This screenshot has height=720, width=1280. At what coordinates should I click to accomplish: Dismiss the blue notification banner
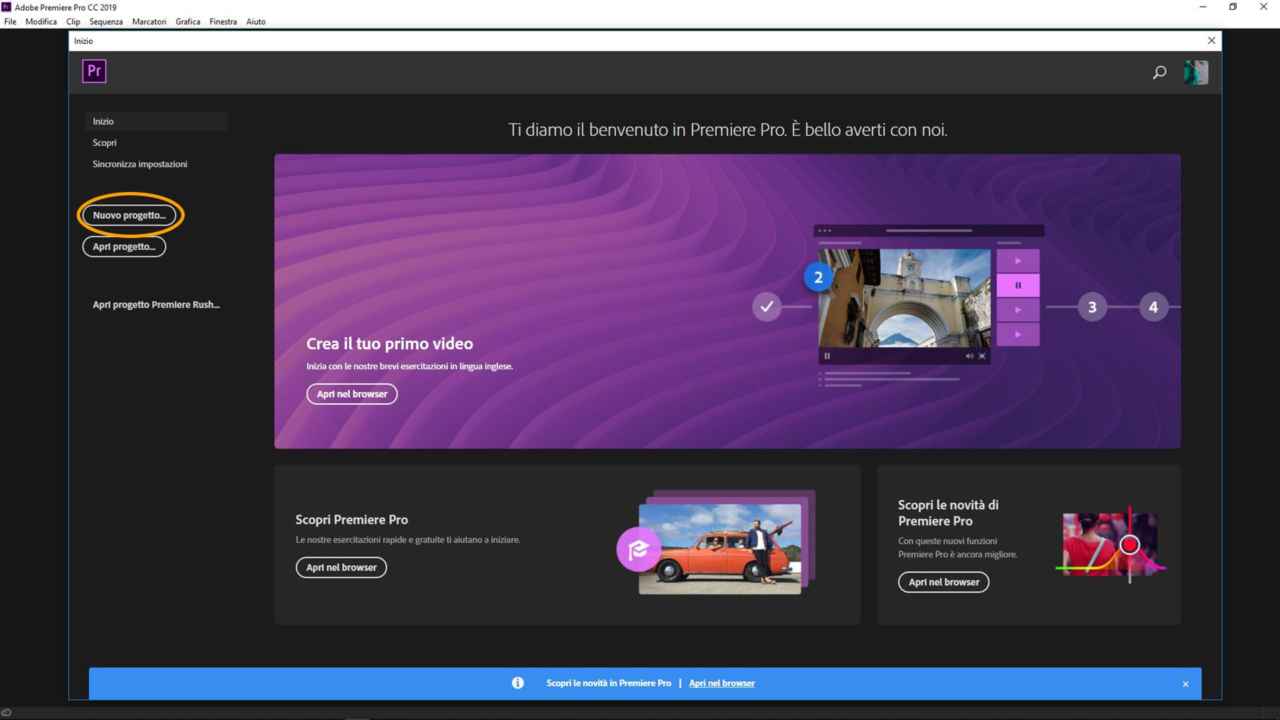click(x=1185, y=684)
